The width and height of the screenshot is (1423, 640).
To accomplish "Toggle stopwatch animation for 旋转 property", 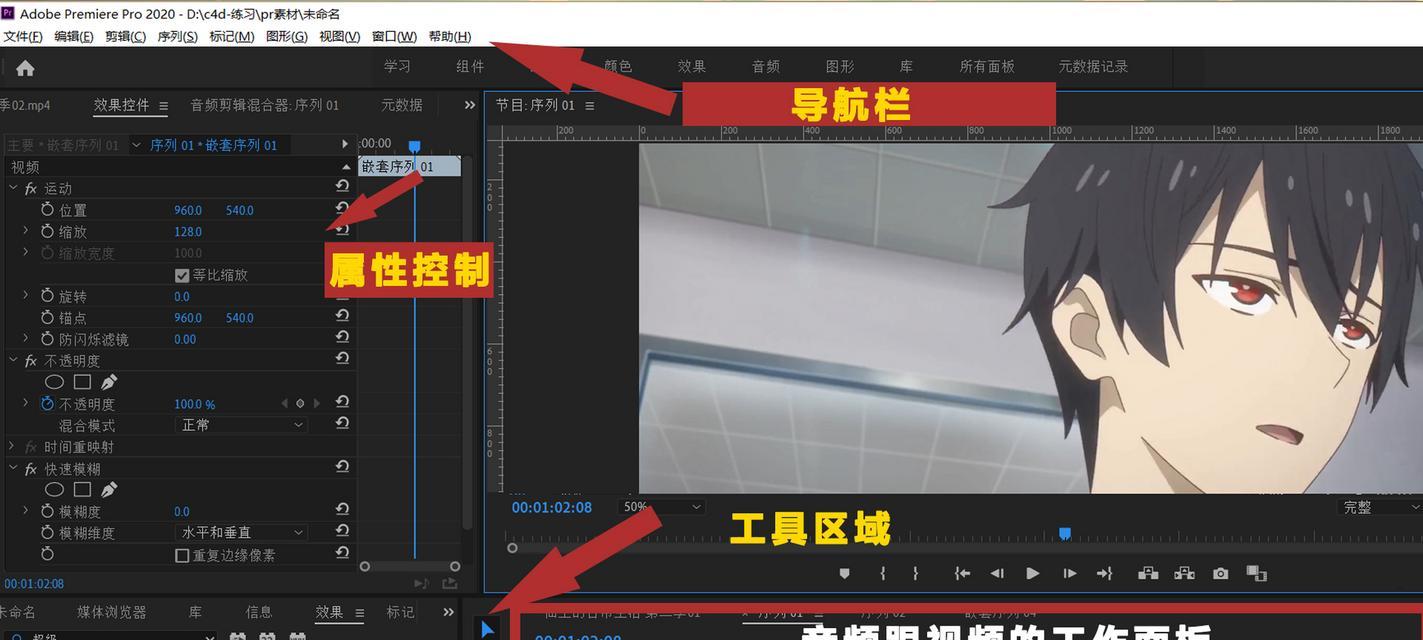I will pos(47,296).
